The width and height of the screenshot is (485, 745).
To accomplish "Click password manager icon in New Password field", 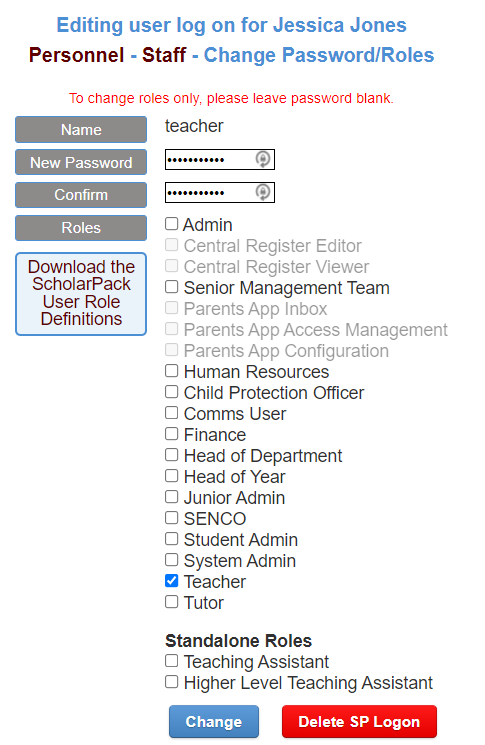I will coord(263,159).
